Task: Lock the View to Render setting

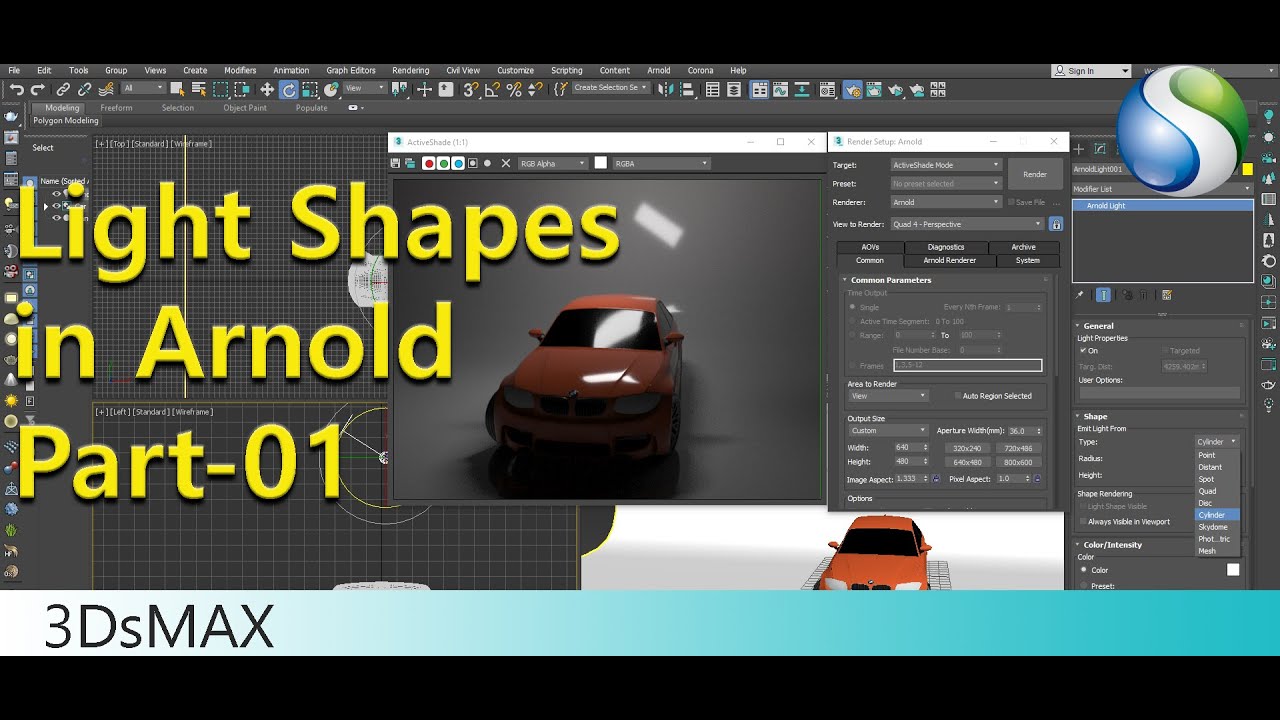Action: point(1055,224)
